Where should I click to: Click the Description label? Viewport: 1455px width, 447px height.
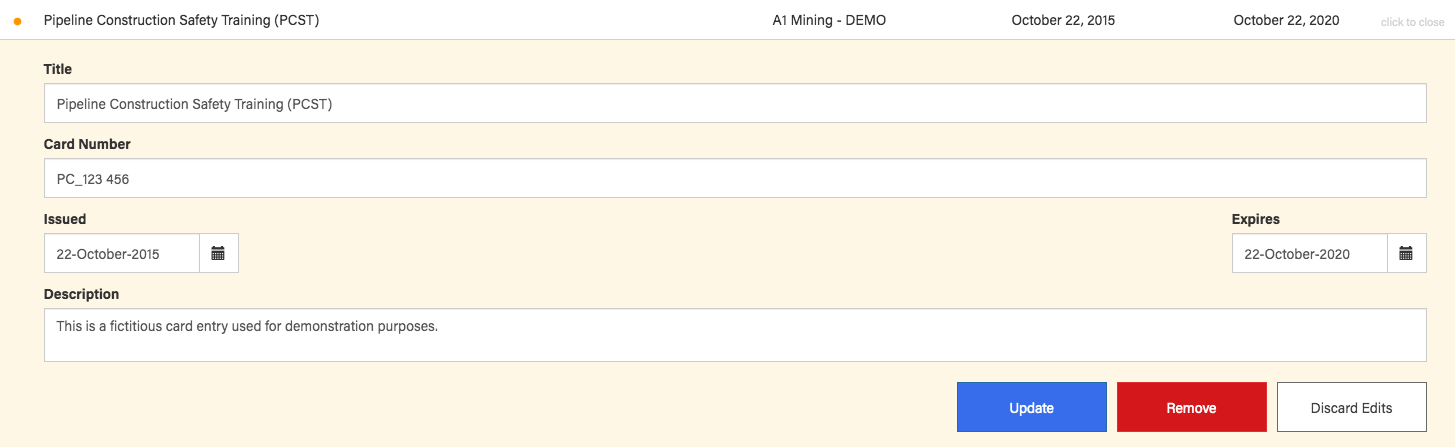click(81, 294)
